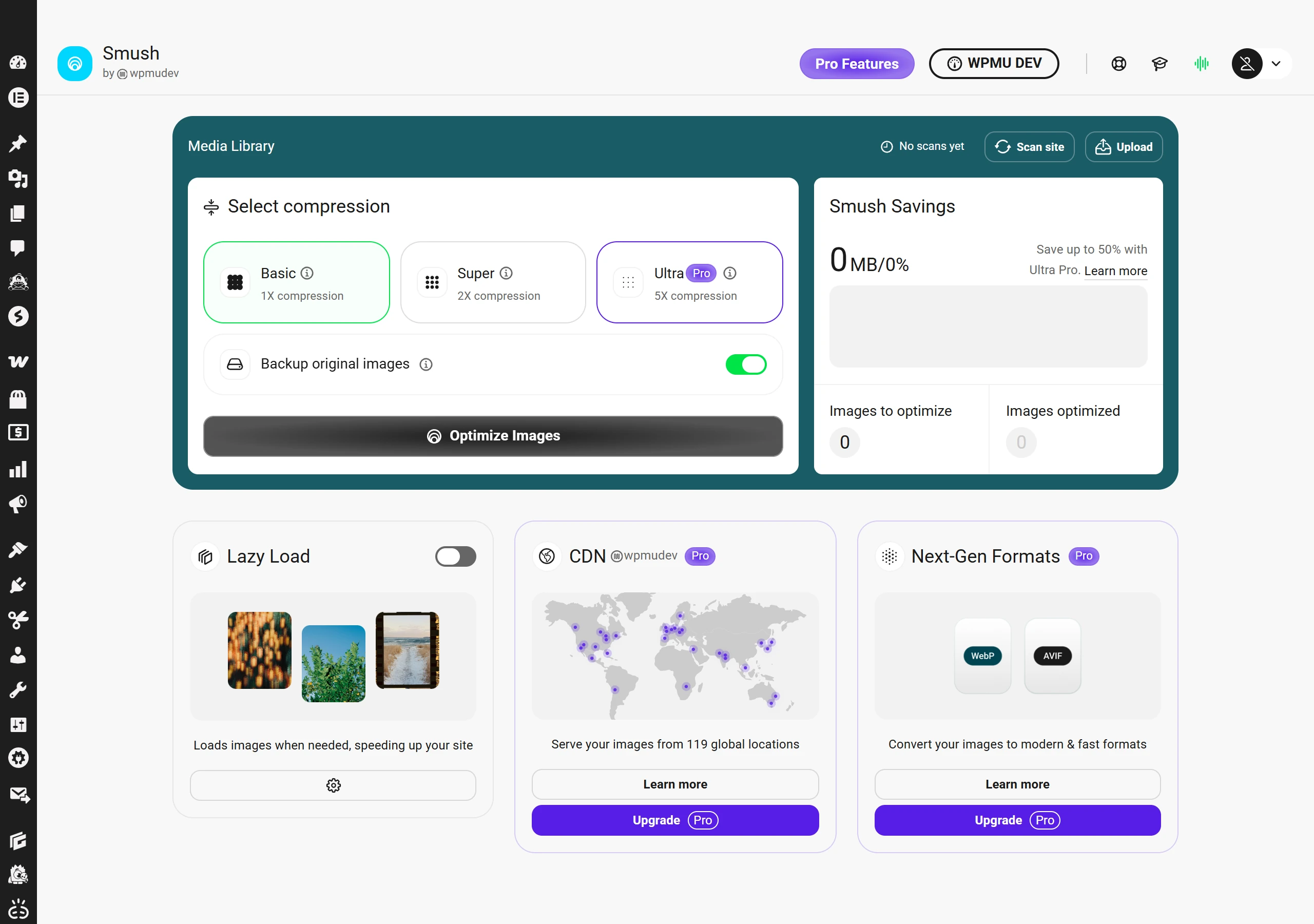The image size is (1314, 924).
Task: Open support via the lifebuoy icon
Action: click(x=1119, y=64)
